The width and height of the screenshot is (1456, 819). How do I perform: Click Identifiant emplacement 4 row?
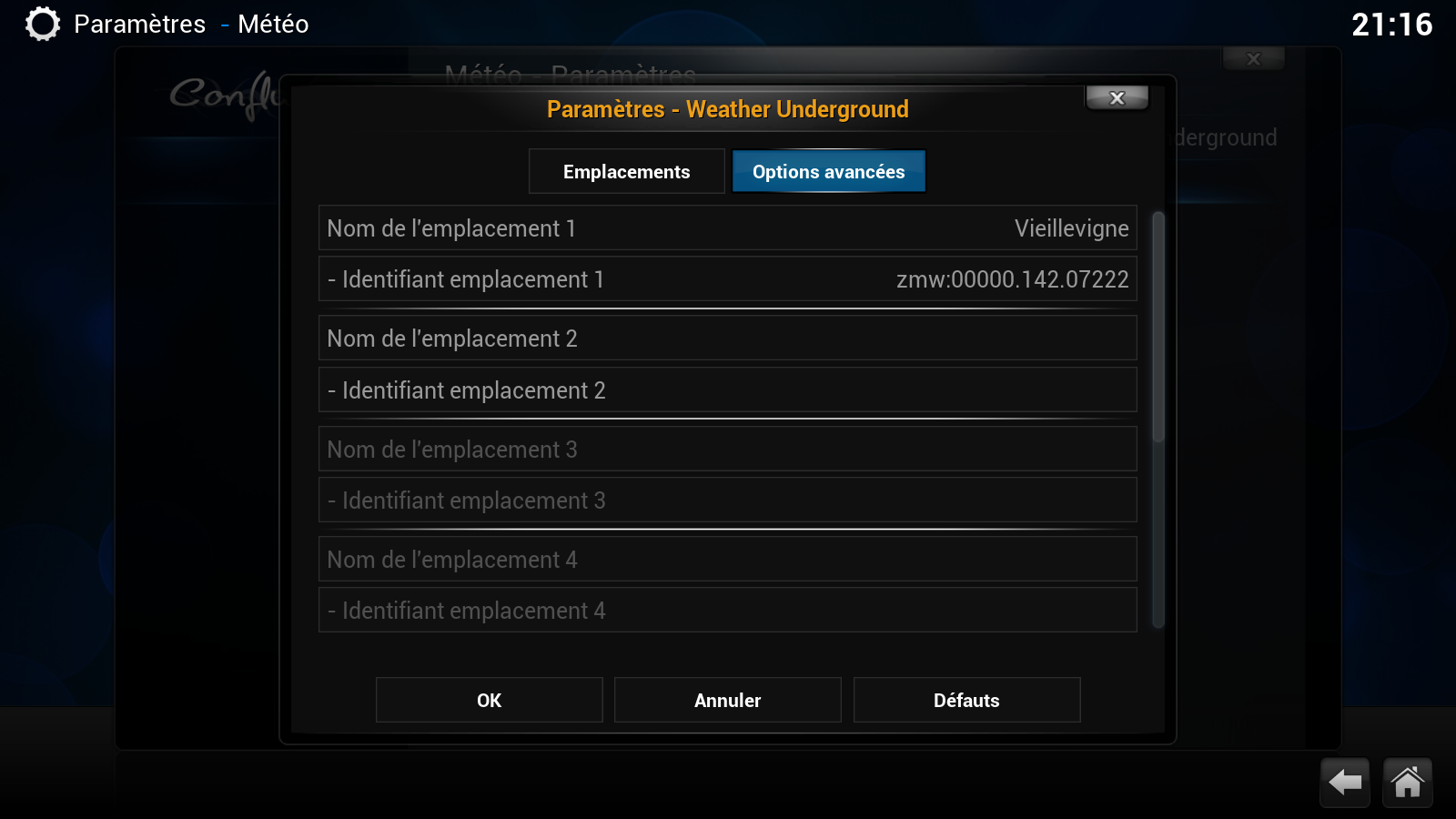[x=727, y=611]
